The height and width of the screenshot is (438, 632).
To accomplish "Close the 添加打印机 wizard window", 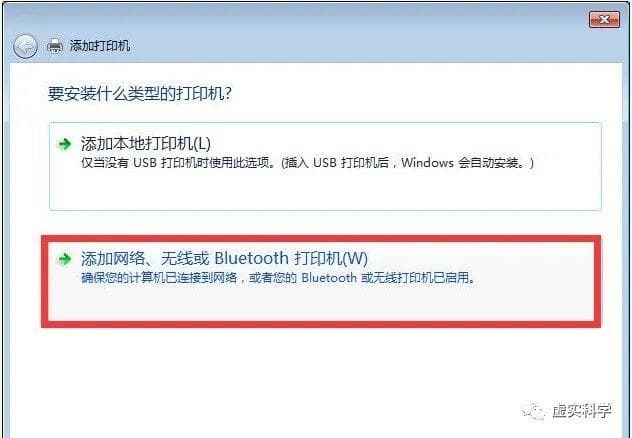I will (x=604, y=19).
